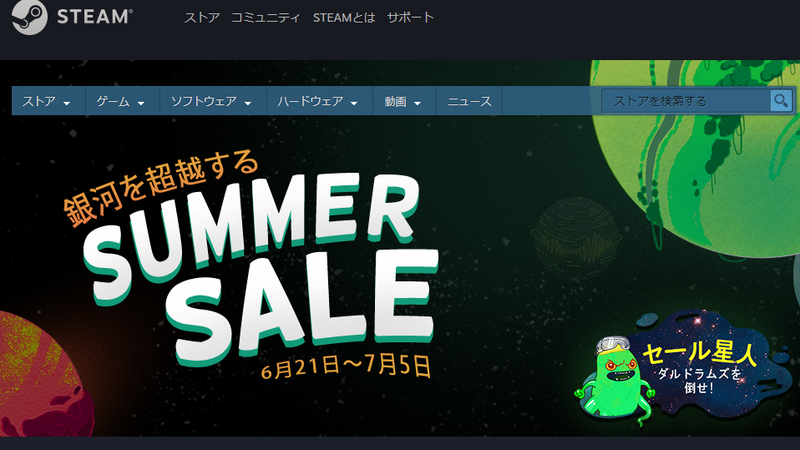Expand the ソフトウェア dropdown menu
Image resolution: width=800 pixels, height=450 pixels.
click(x=212, y=101)
